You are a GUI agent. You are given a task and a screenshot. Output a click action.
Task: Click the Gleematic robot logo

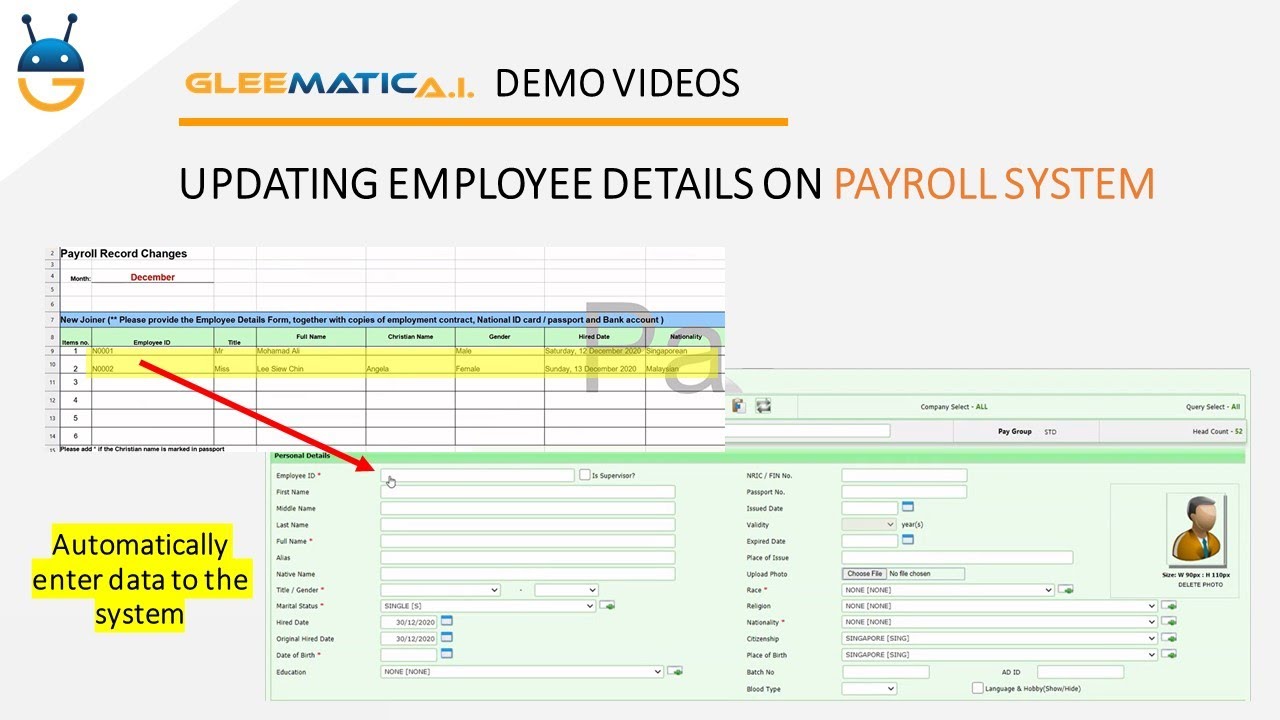point(51,62)
